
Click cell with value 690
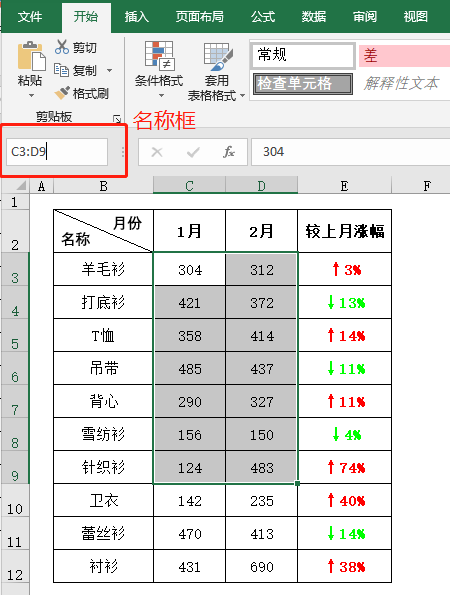click(261, 566)
